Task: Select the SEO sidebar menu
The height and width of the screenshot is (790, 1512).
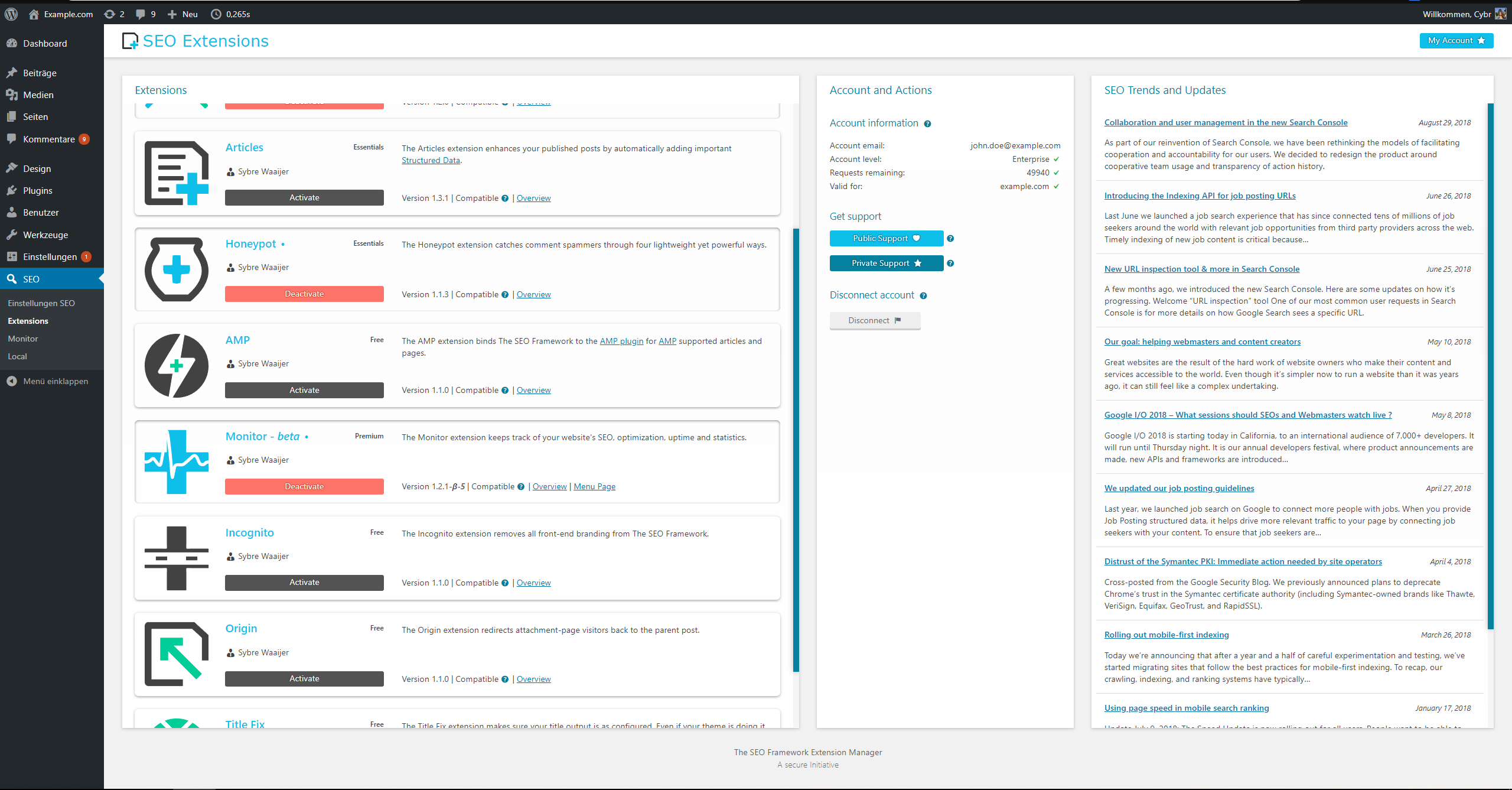Action: coord(52,279)
